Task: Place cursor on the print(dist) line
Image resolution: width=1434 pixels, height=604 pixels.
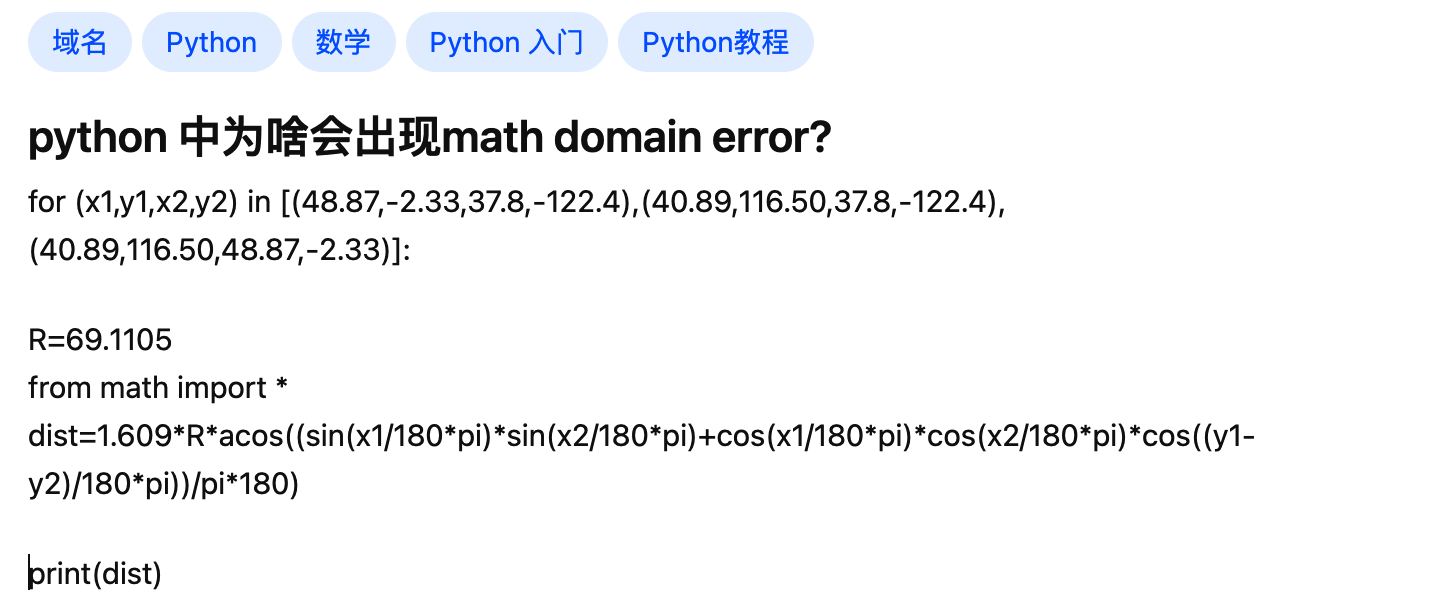Action: [x=95, y=573]
